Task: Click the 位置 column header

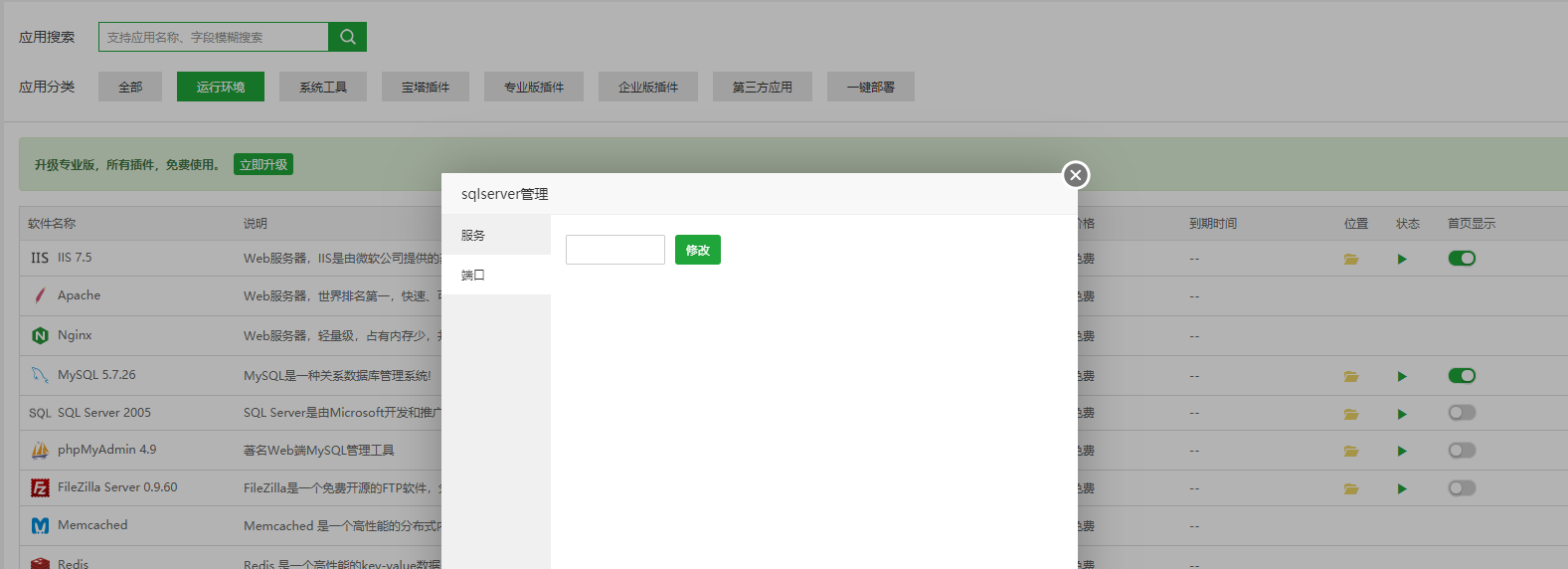Action: coord(1356,224)
